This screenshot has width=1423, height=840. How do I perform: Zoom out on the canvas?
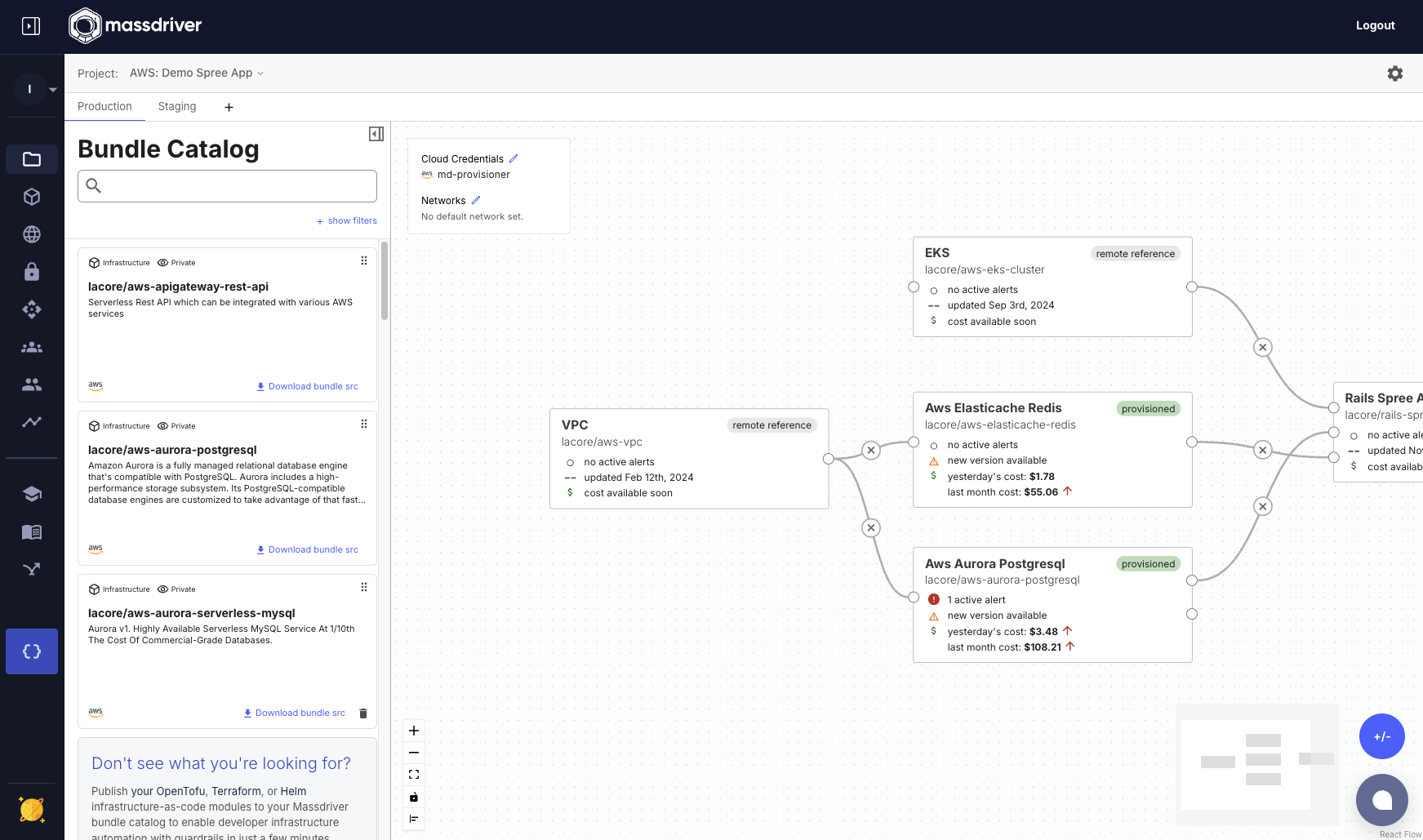pos(414,753)
